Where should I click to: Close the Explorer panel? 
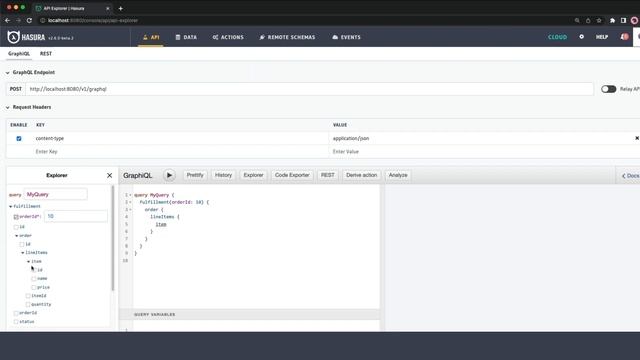(x=109, y=175)
